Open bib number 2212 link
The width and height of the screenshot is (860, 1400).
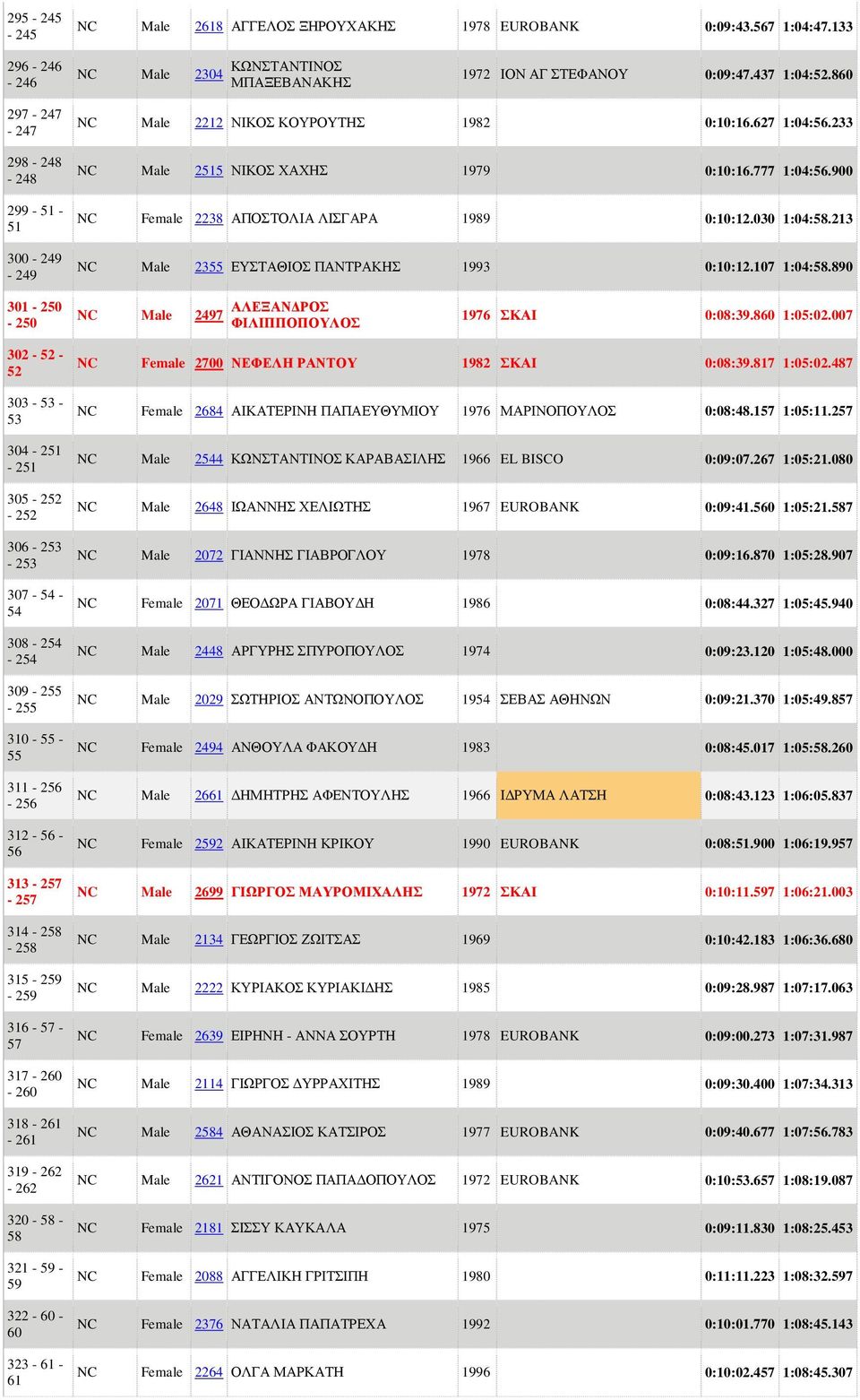209,123
